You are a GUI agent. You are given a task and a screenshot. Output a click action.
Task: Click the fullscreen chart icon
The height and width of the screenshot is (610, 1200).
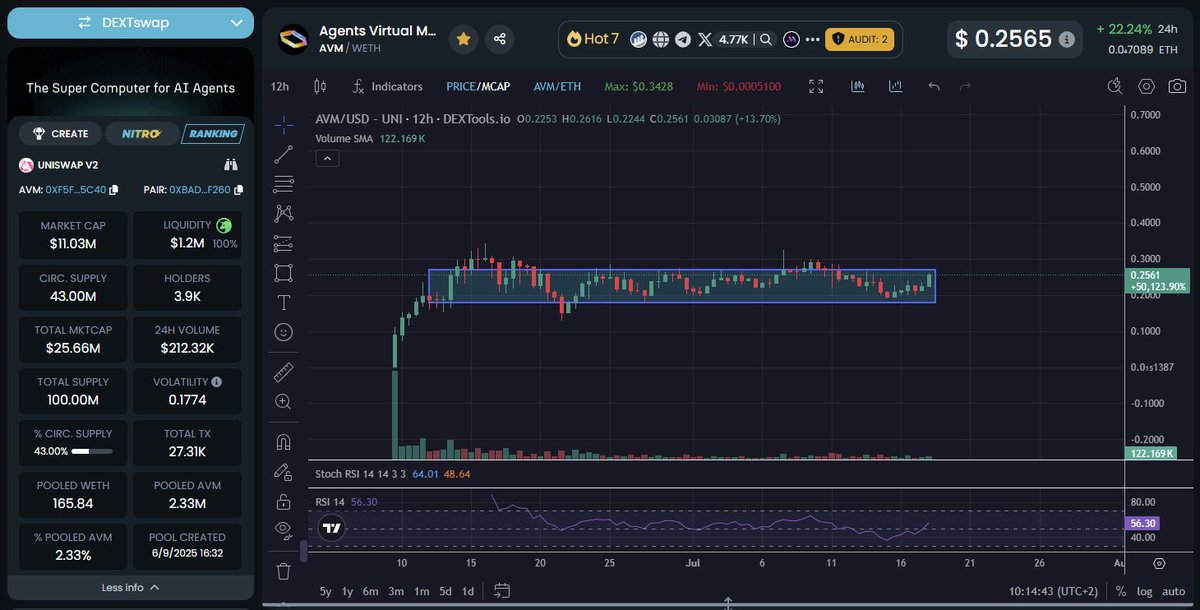(x=816, y=86)
